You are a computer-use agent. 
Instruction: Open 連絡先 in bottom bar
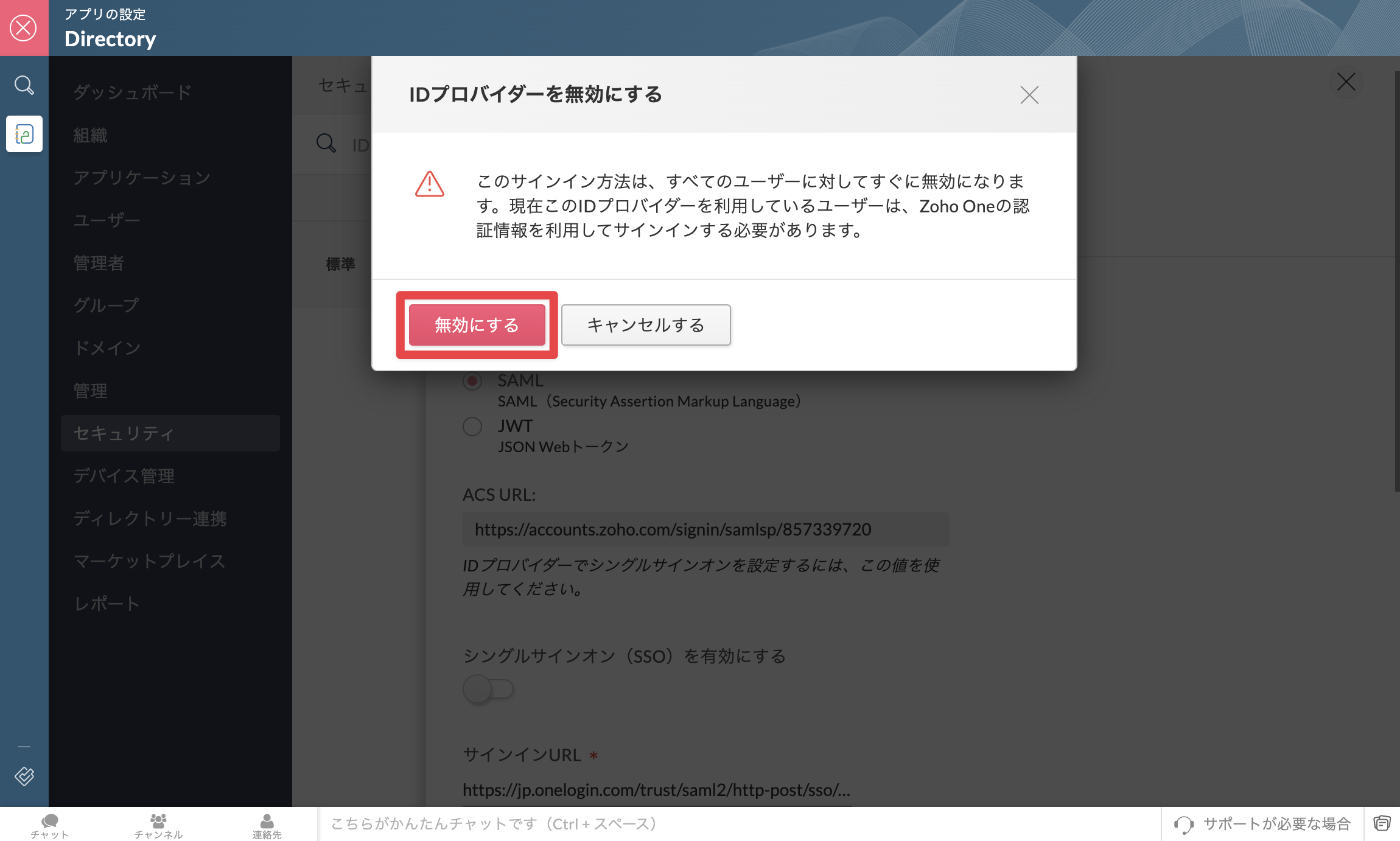[x=267, y=825]
